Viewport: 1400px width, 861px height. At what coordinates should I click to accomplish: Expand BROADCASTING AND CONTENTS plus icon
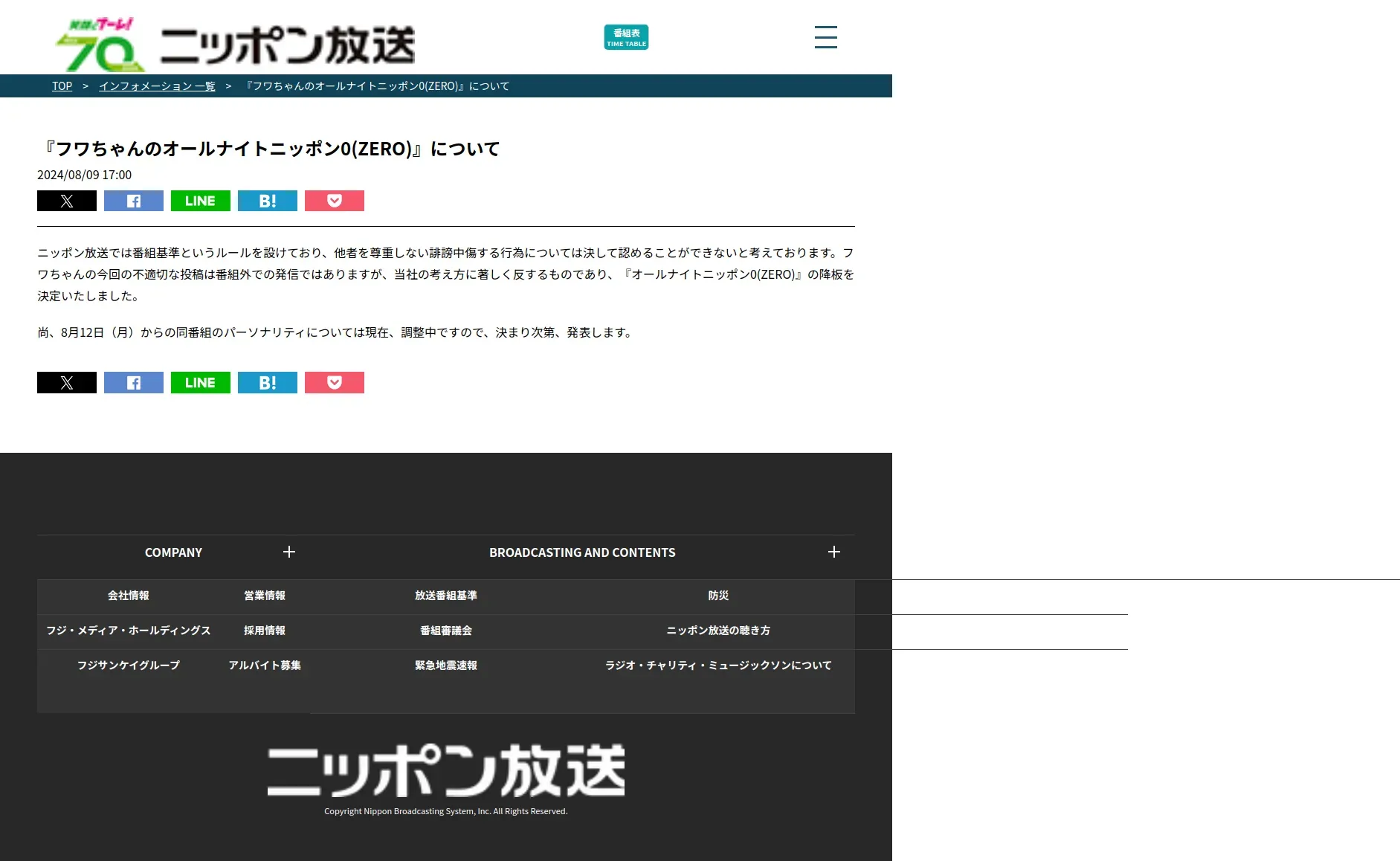coord(834,552)
